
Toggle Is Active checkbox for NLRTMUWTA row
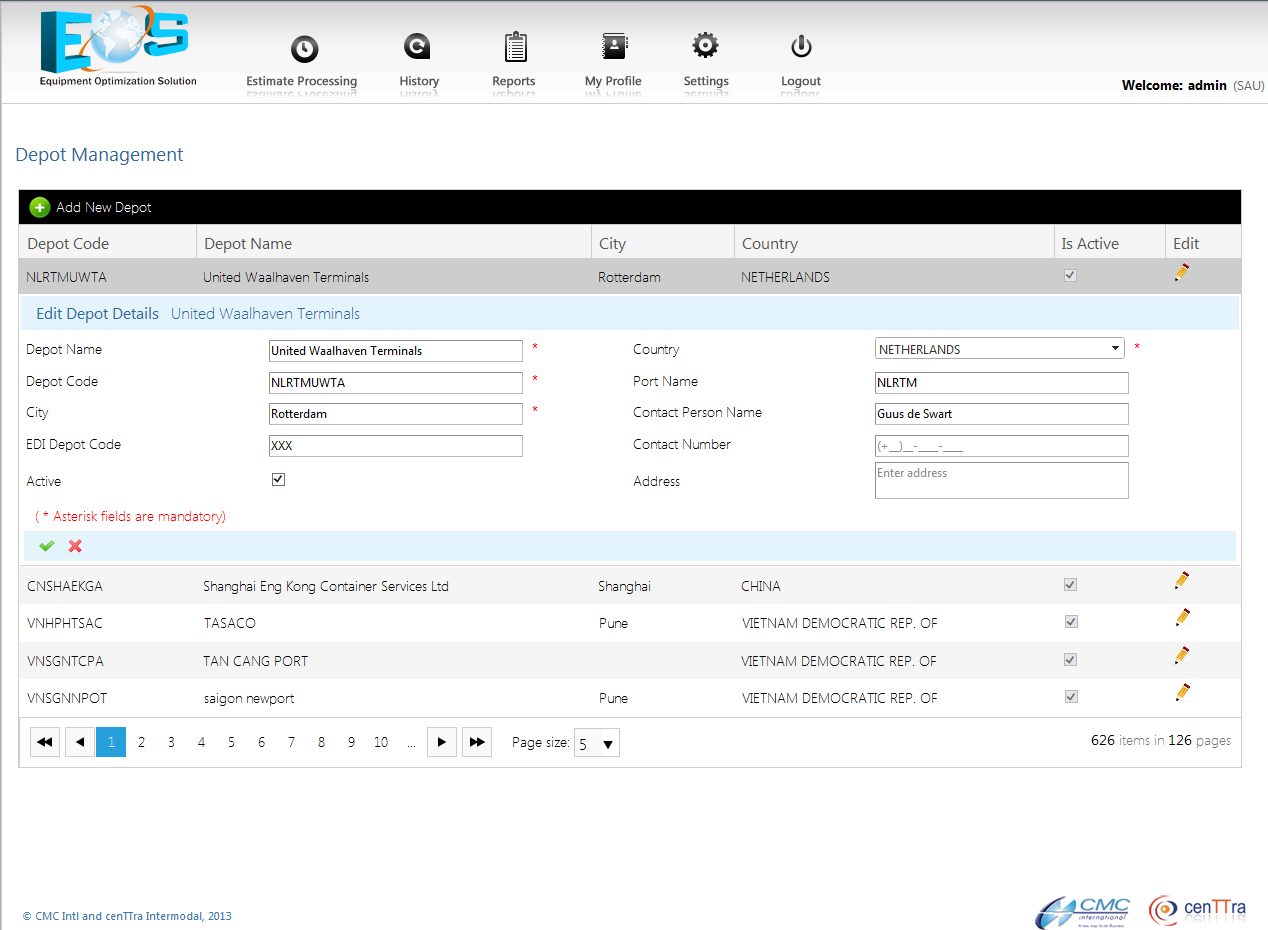click(x=1070, y=276)
